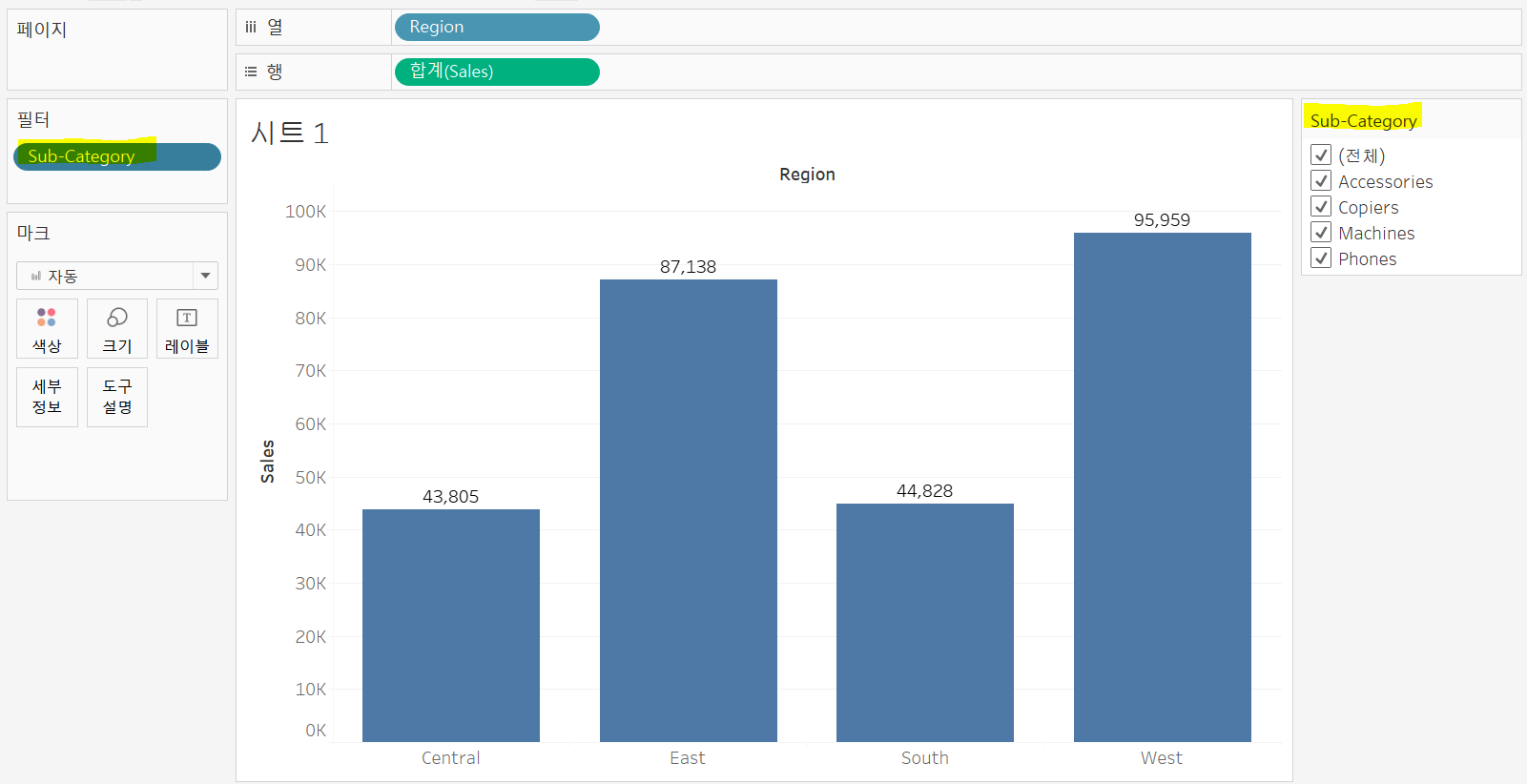Image resolution: width=1527 pixels, height=784 pixels.
Task: Click the 필터 filters shelf title
Action: coord(33,119)
